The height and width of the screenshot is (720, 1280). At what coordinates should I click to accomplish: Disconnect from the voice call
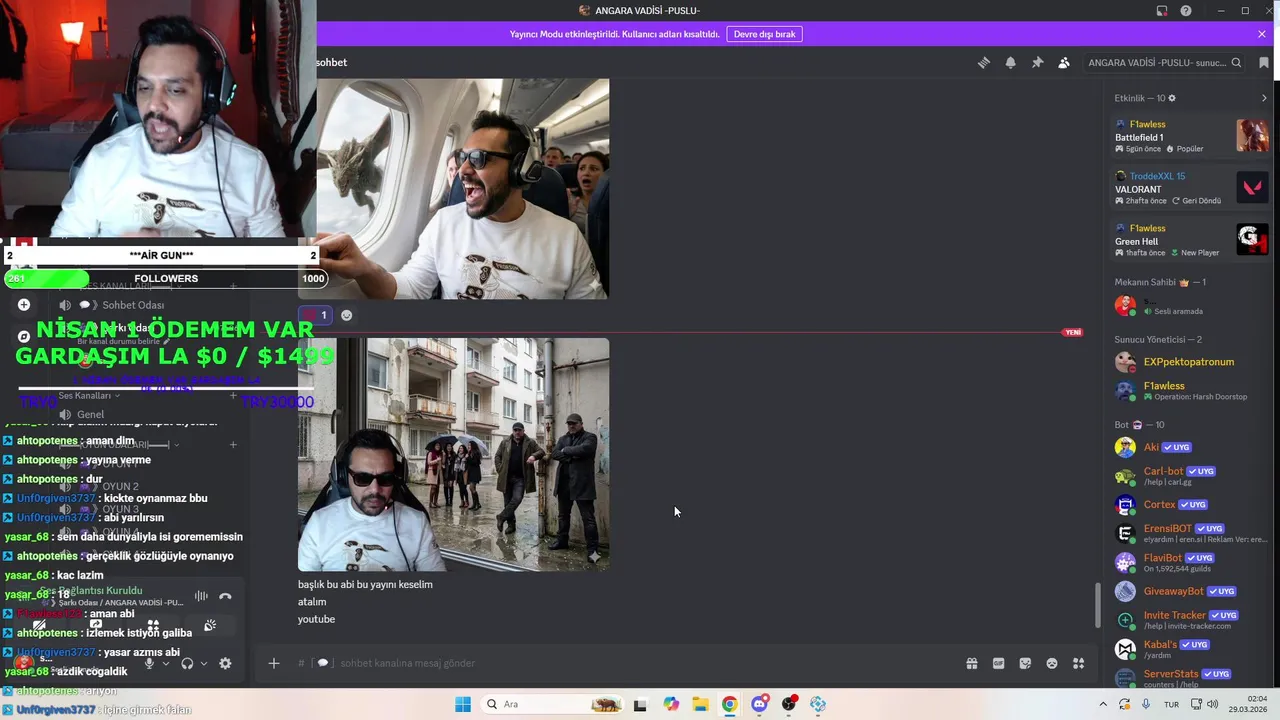pyautogui.click(x=225, y=597)
